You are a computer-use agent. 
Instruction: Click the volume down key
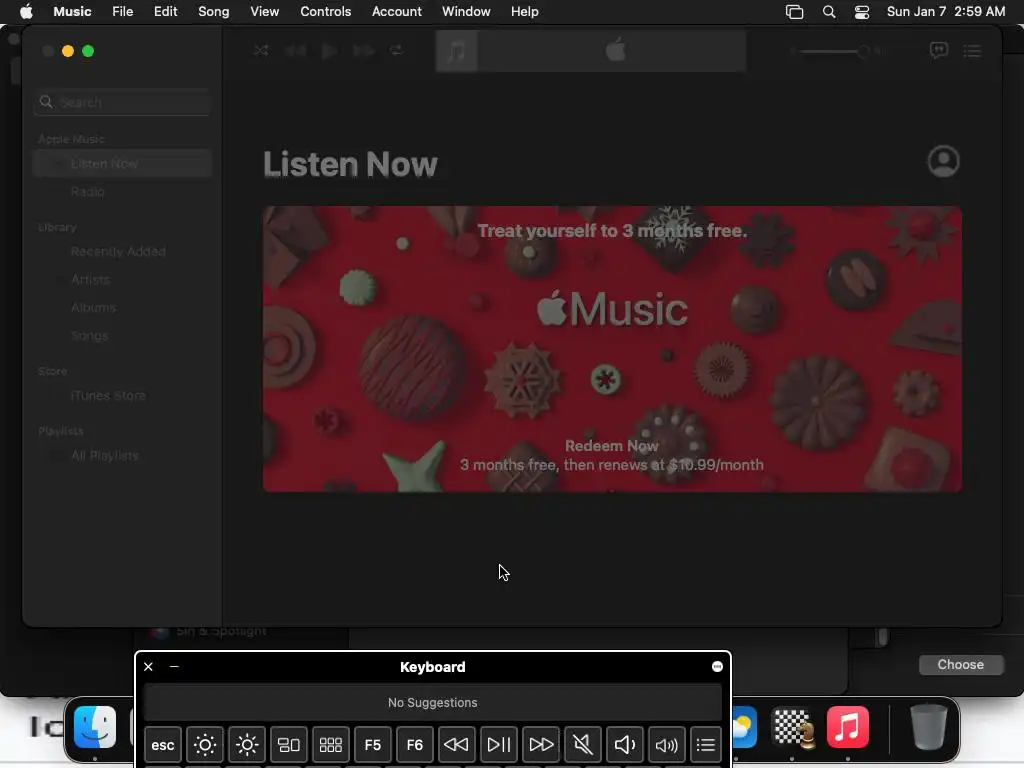point(625,744)
